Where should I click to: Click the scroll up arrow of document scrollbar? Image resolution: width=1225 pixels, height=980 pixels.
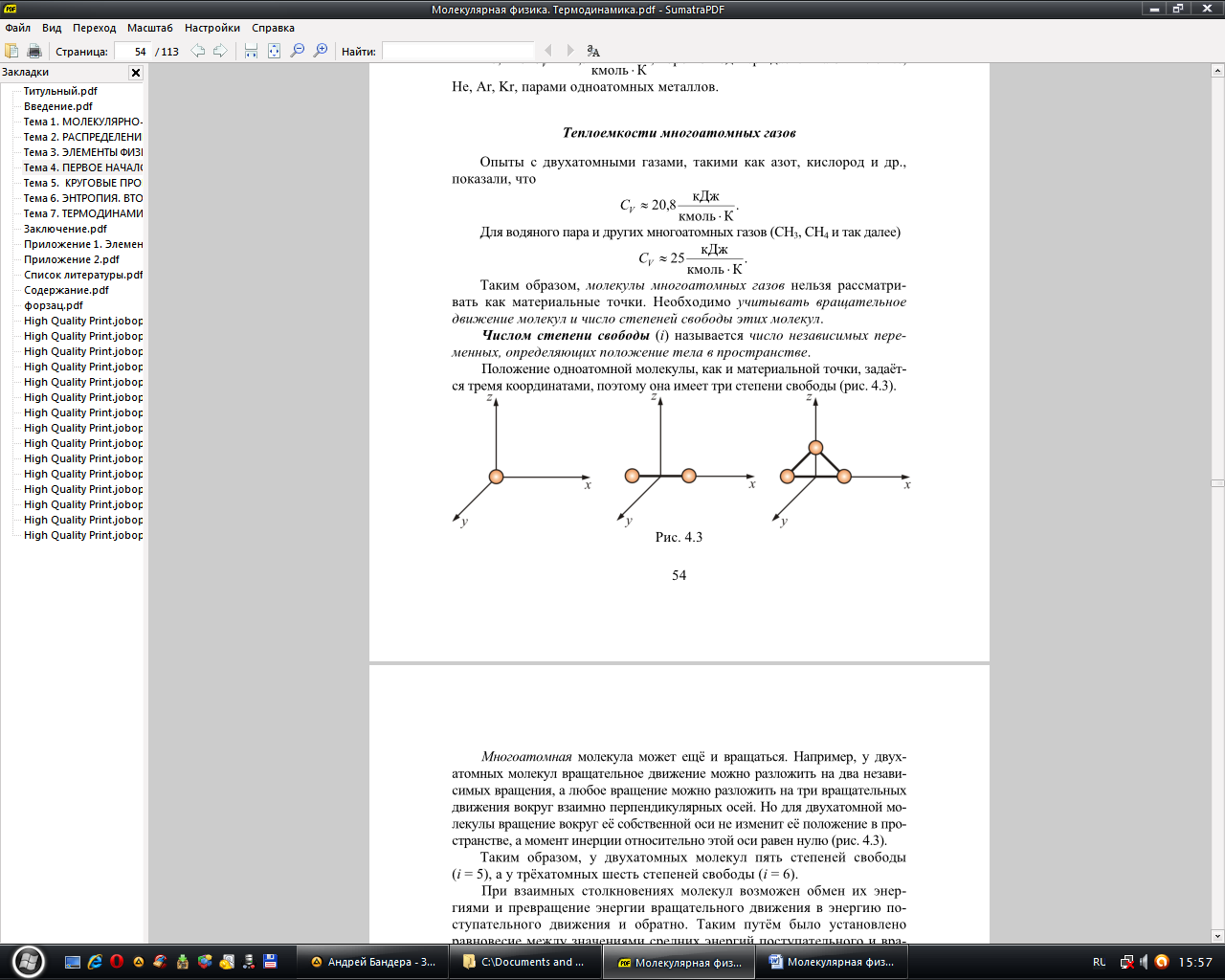[x=1217, y=71]
